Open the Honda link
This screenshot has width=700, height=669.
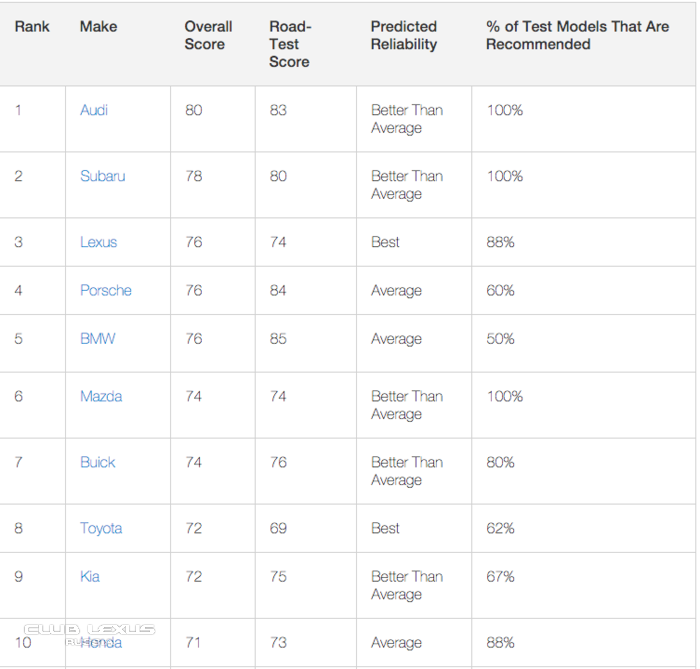[x=101, y=643]
